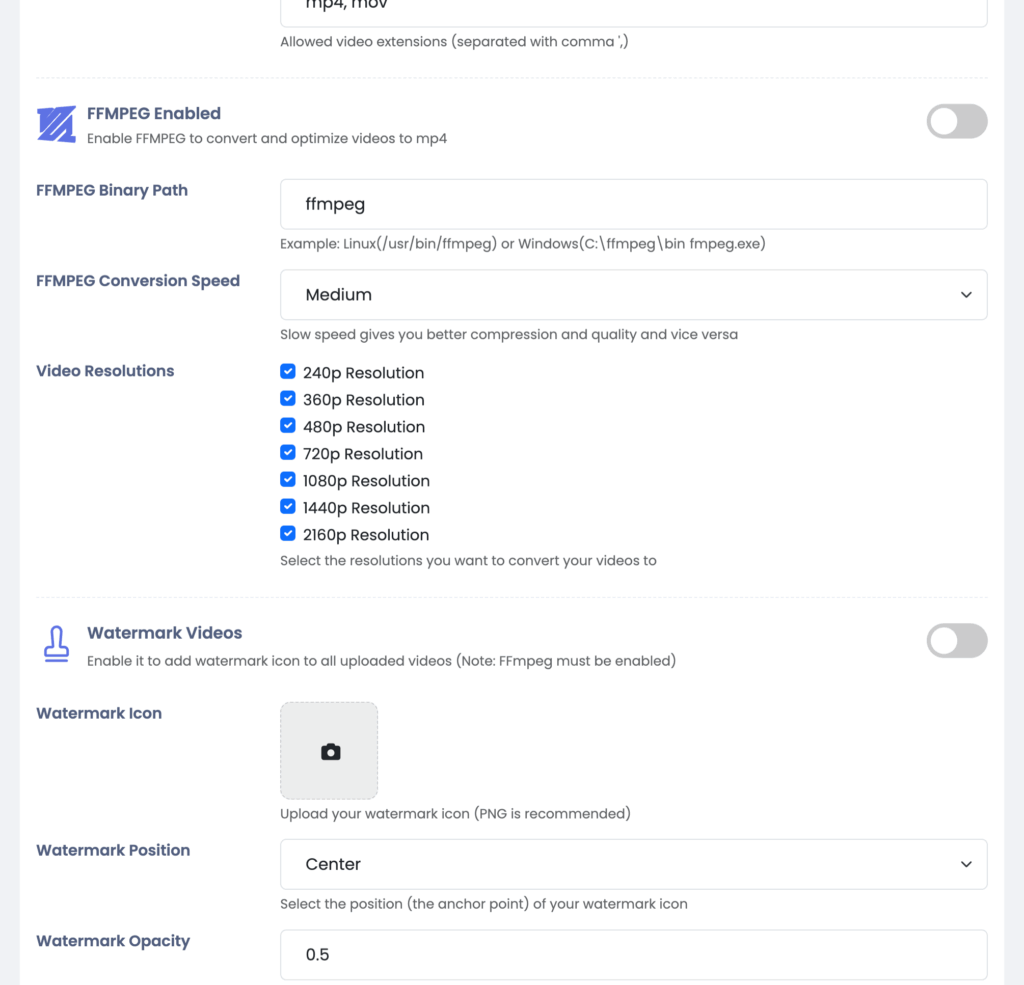Uncheck the 2160p Resolution checkbox
This screenshot has width=1024, height=985.
point(288,534)
